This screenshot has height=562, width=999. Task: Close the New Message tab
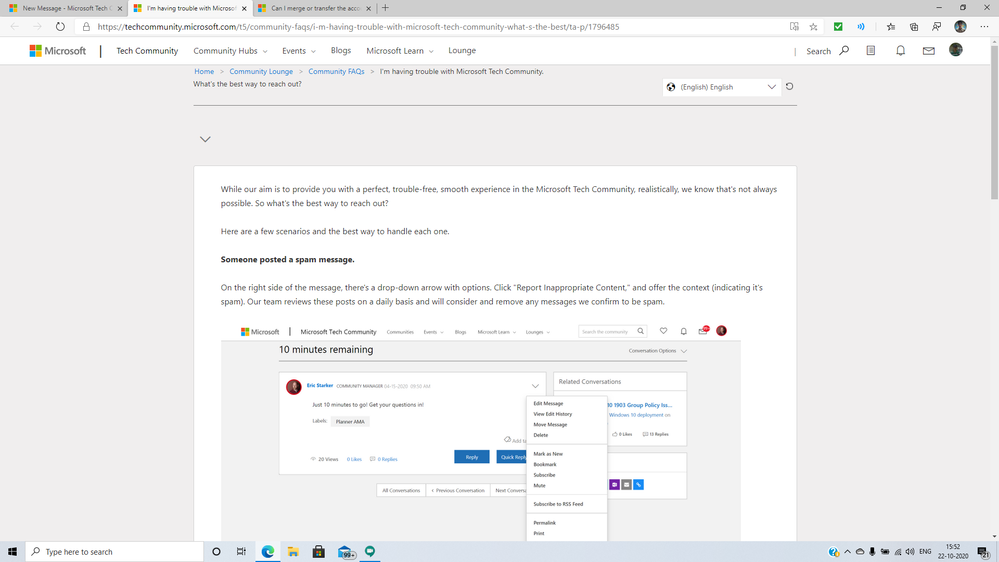click(120, 8)
